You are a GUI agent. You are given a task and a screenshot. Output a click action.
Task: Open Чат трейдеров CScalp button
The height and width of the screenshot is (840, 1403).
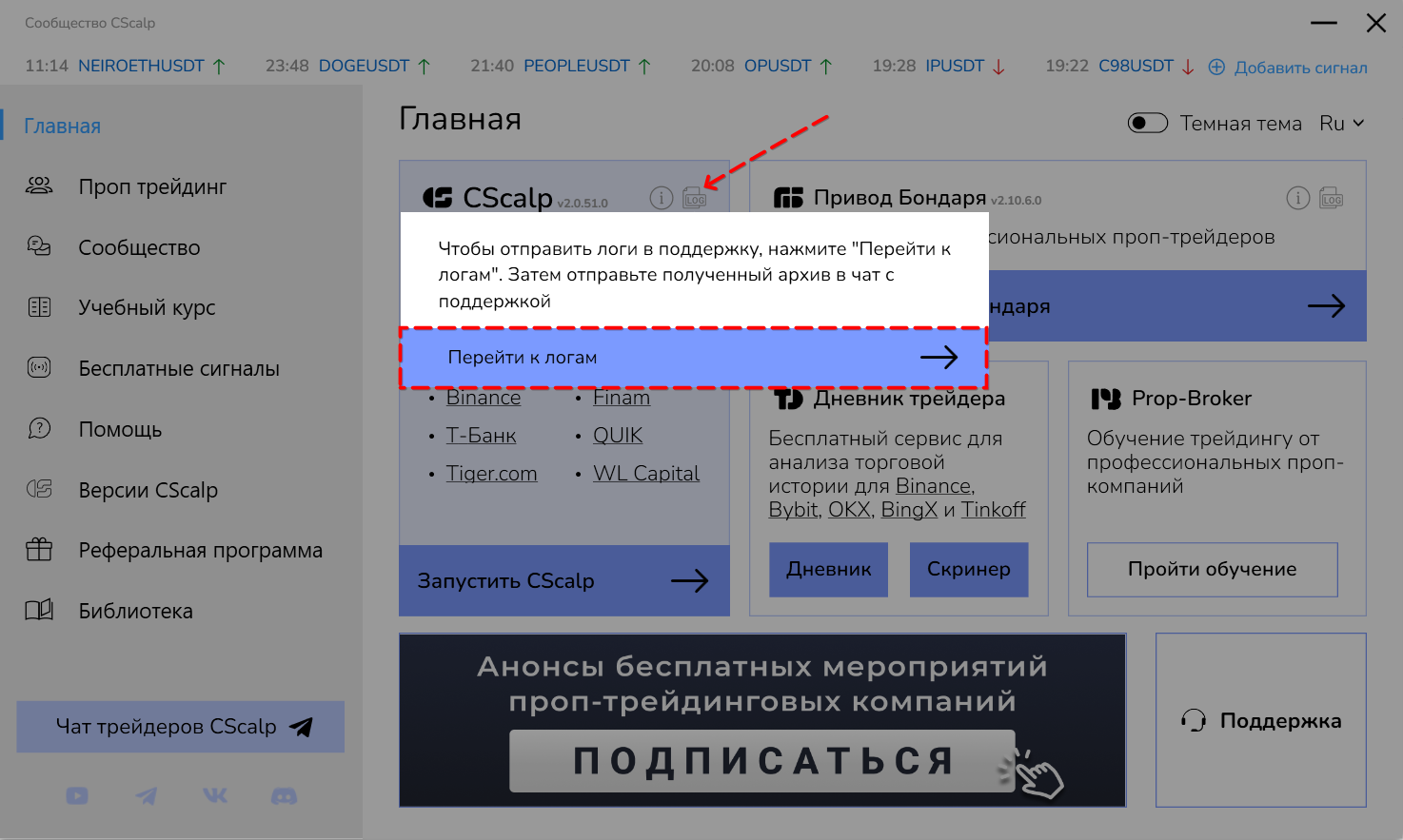pyautogui.click(x=181, y=727)
